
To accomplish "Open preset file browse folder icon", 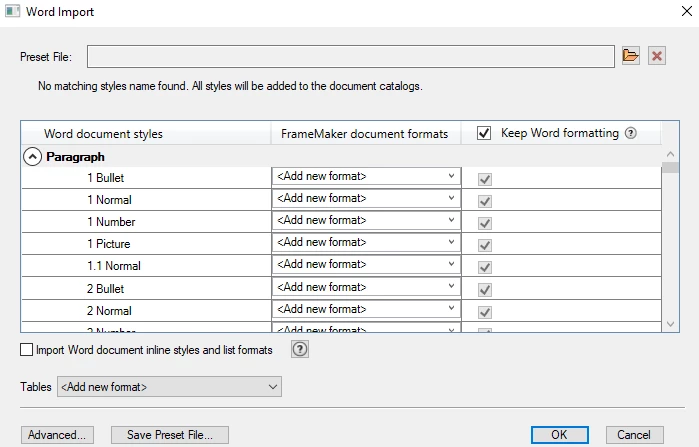I will click(630, 56).
